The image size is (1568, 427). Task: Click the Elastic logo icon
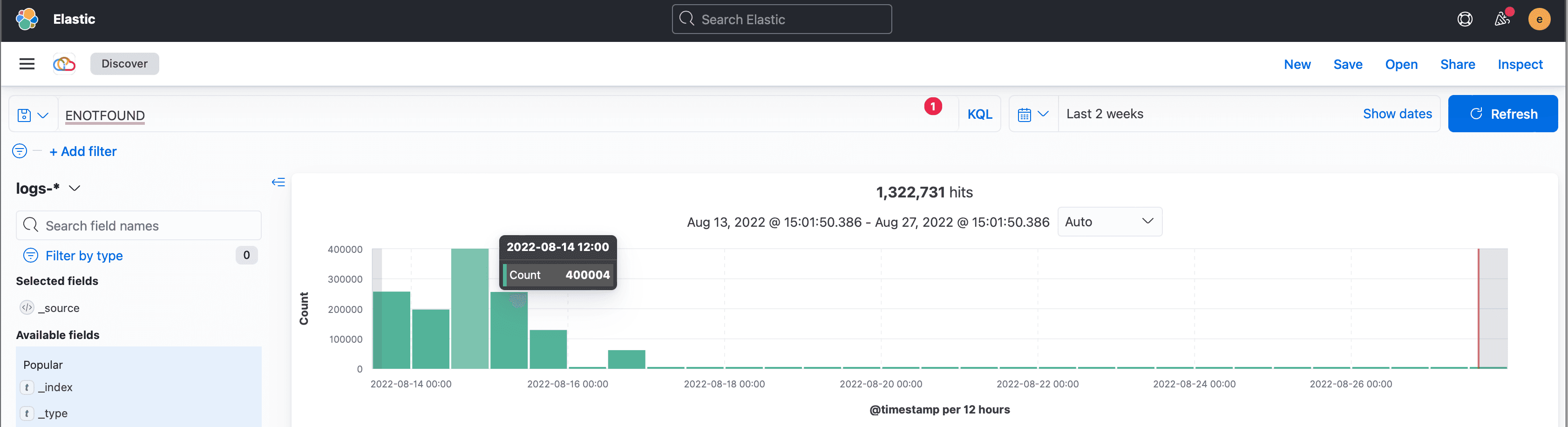[27, 19]
